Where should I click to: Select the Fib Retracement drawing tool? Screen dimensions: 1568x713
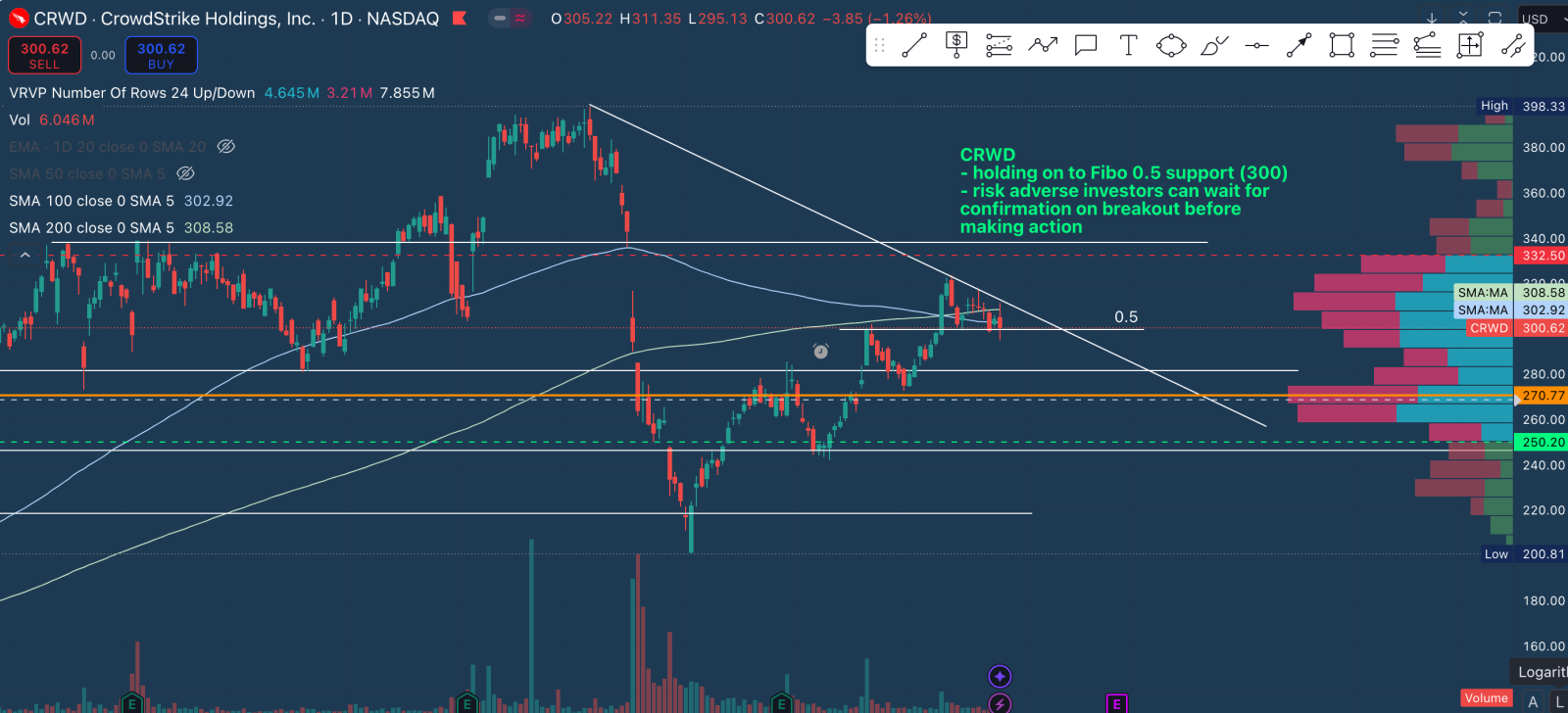tap(999, 45)
